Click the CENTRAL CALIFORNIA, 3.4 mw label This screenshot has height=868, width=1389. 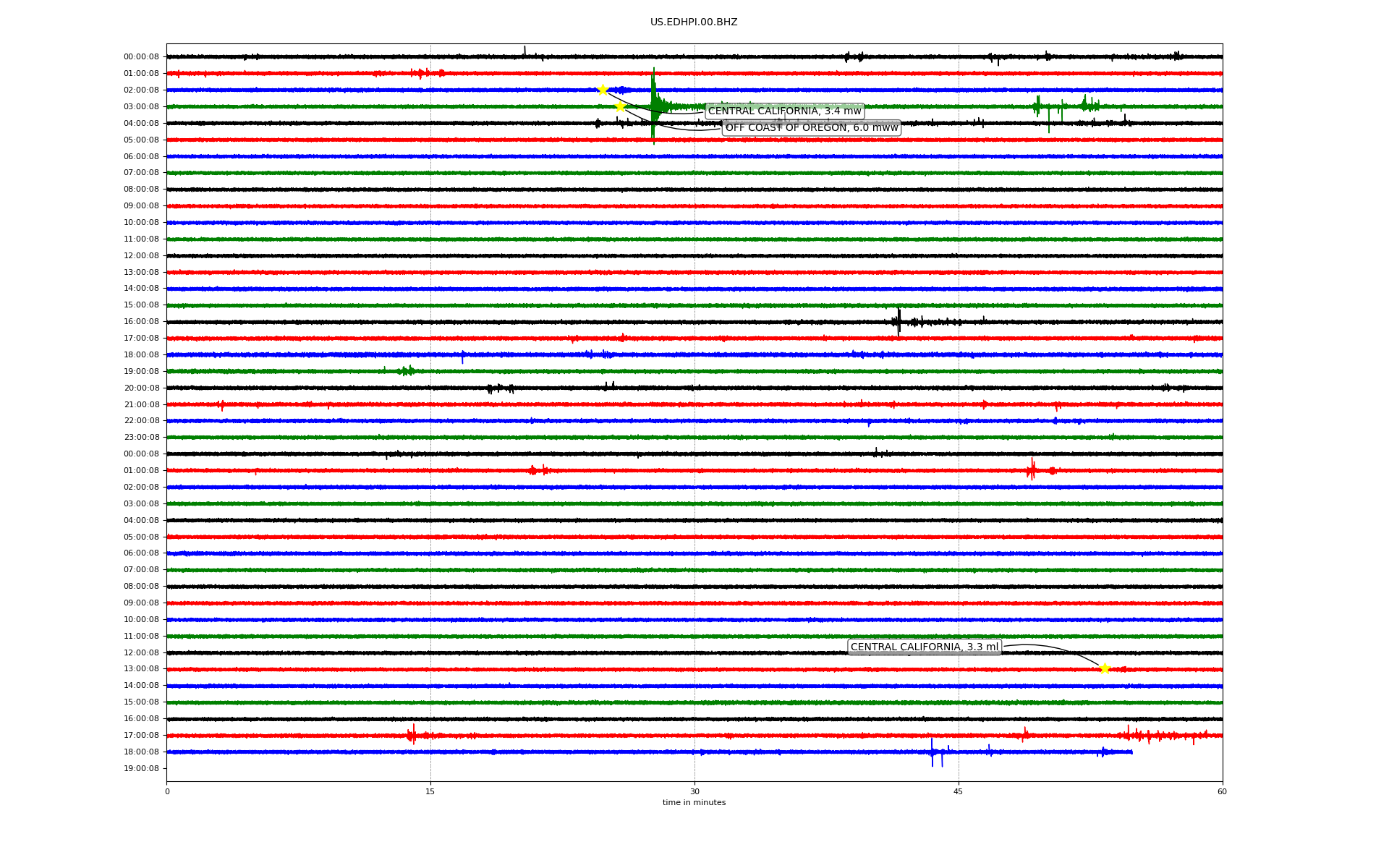(x=784, y=111)
